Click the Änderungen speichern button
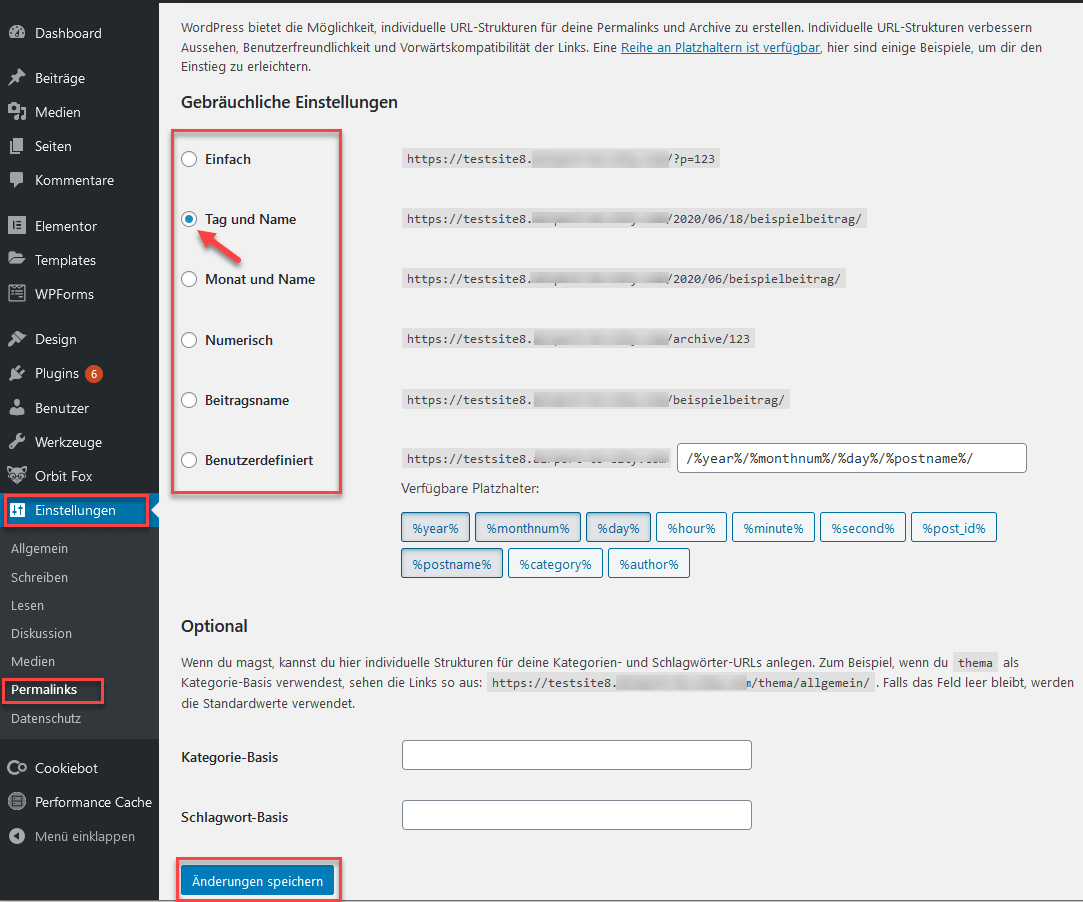 coord(257,881)
